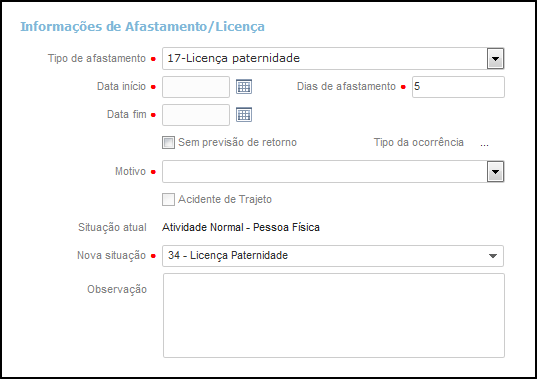Click the Nova situação dropdown triangle
Image resolution: width=537 pixels, height=379 pixels.
[493, 256]
